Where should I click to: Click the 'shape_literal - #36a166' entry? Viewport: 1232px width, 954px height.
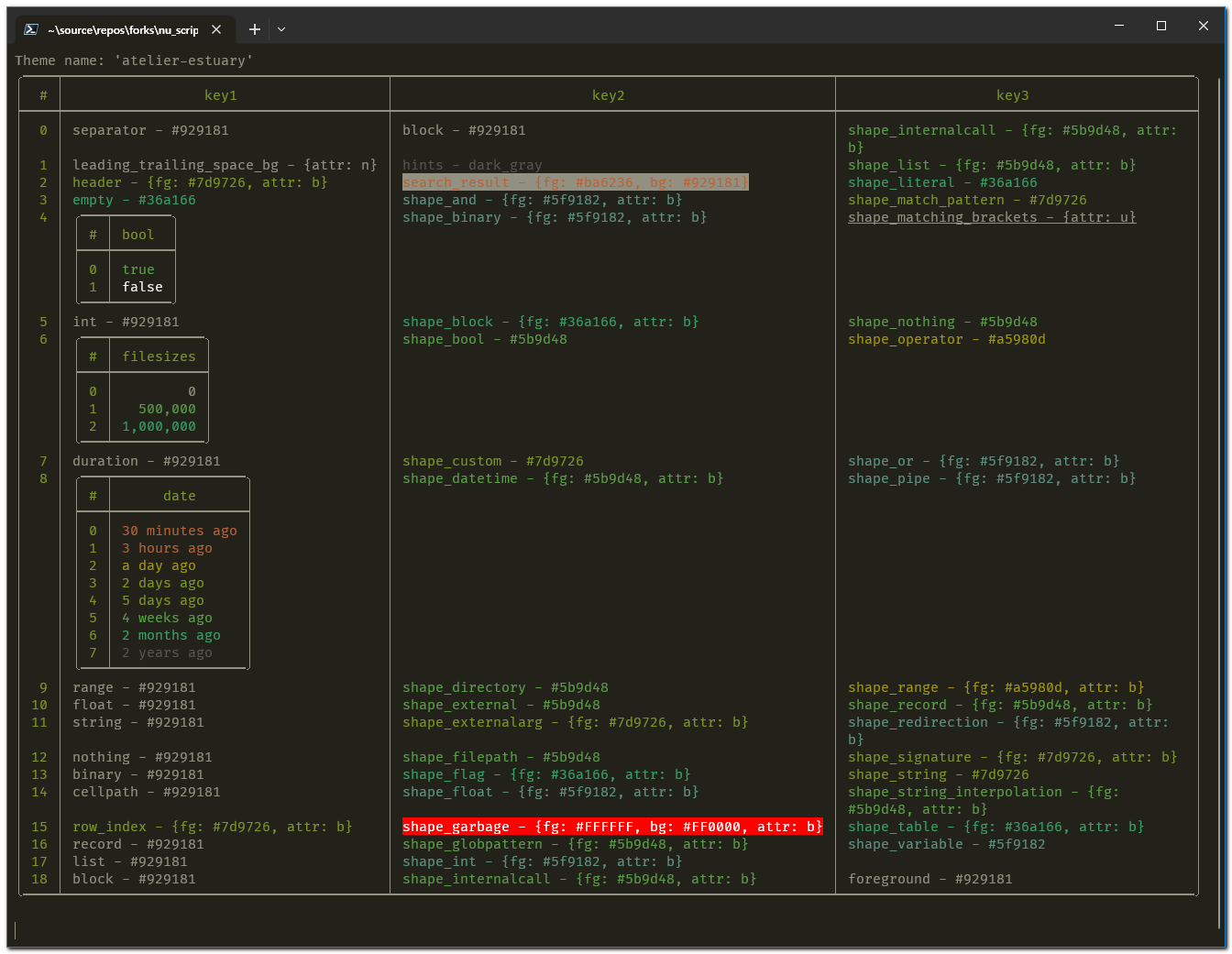click(x=942, y=182)
